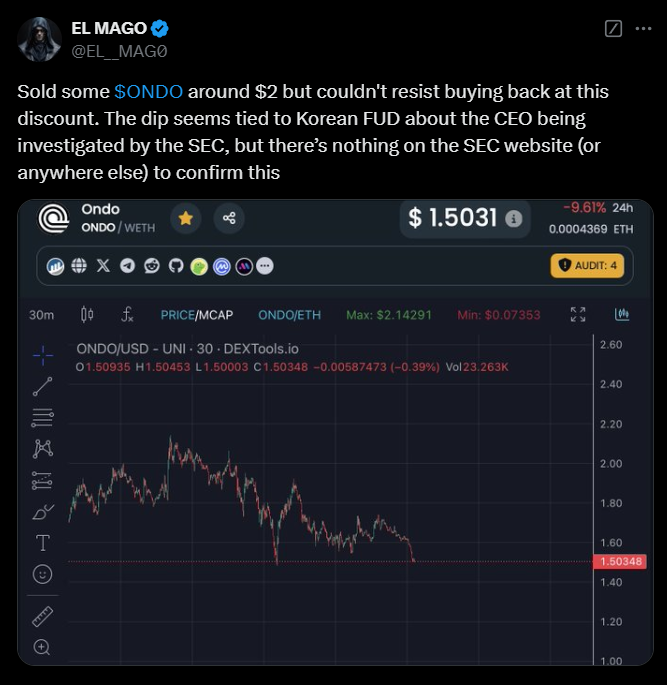Viewport: 667px width, 685px height.
Task: Select the trend line drawing tool
Action: (x=42, y=387)
